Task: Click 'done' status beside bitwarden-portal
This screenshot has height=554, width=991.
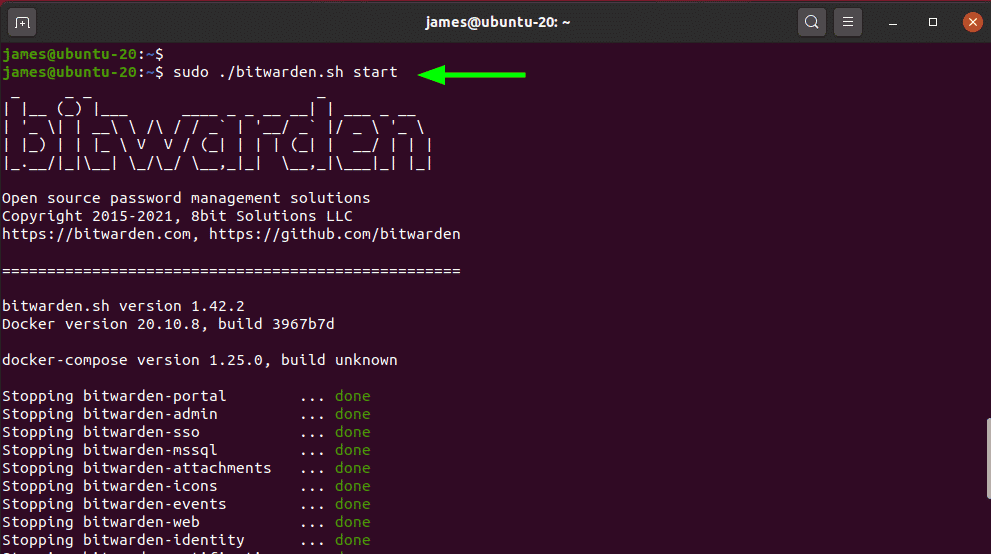Action: (353, 396)
